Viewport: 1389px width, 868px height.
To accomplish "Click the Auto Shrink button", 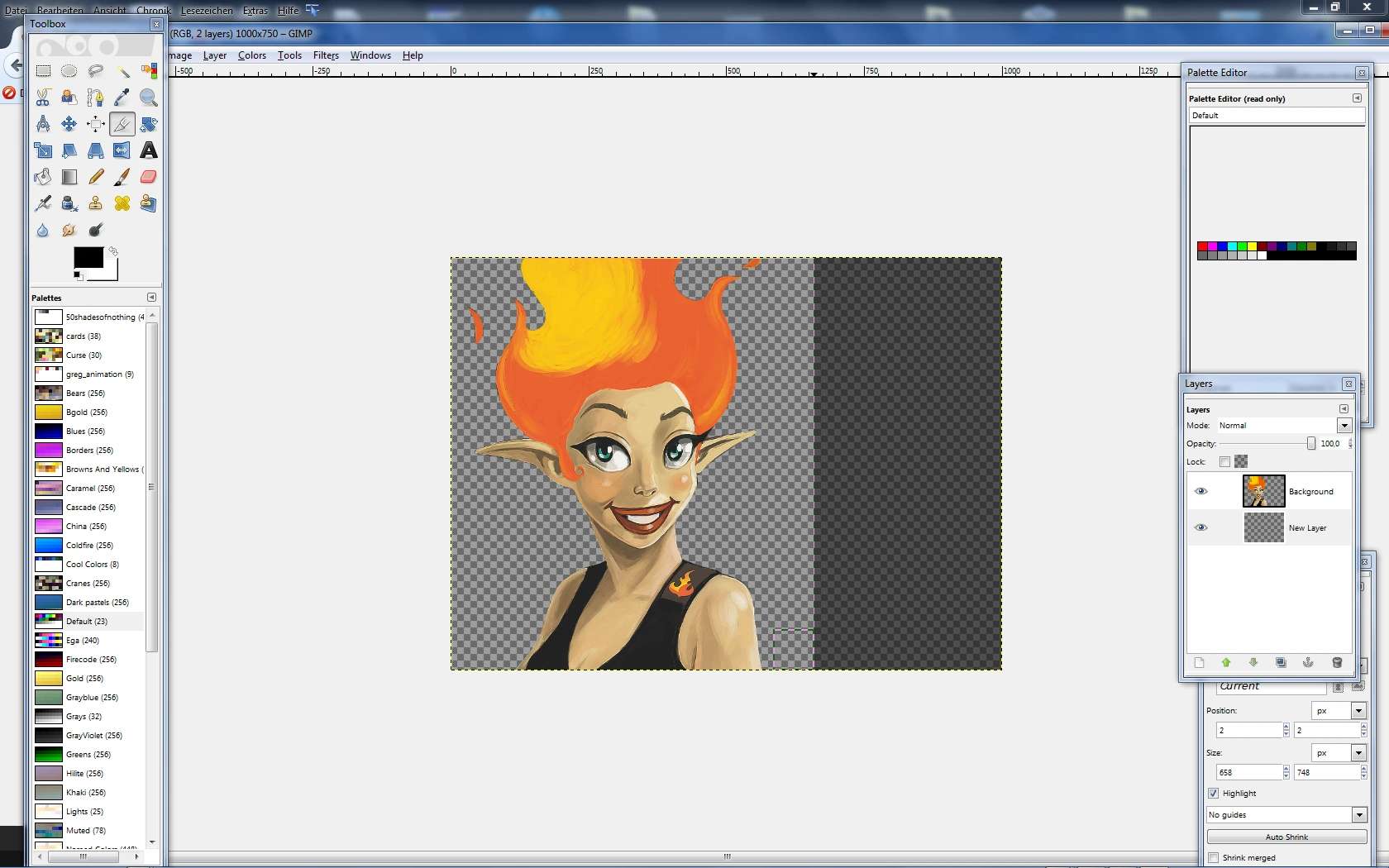I will [1286, 837].
